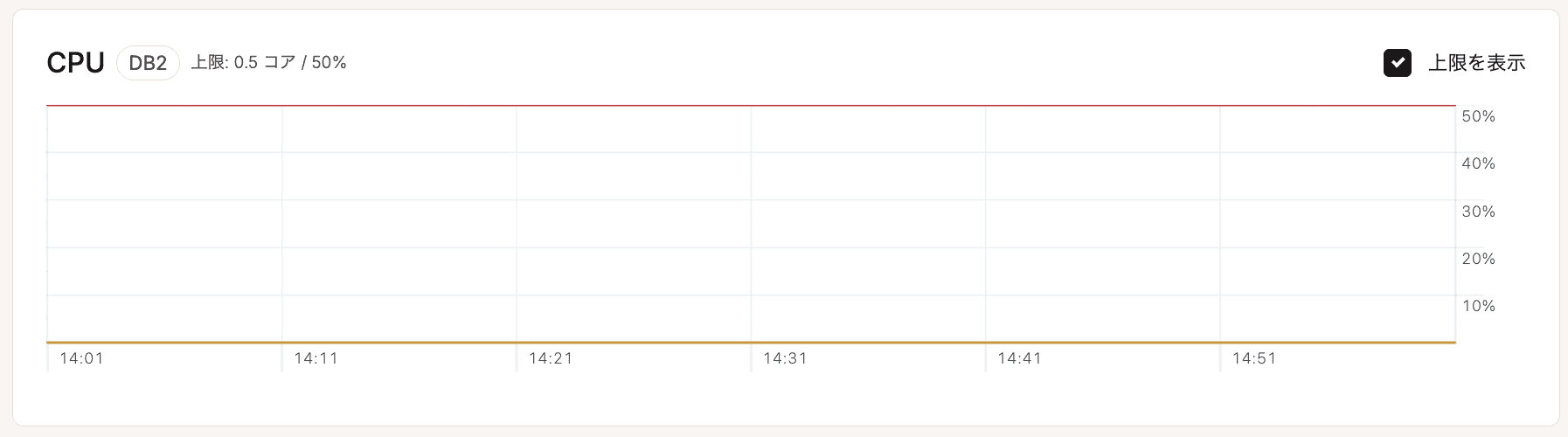Click the 40% y-axis label
Screen dimensions: 1568x437
pyautogui.click(x=1478, y=164)
